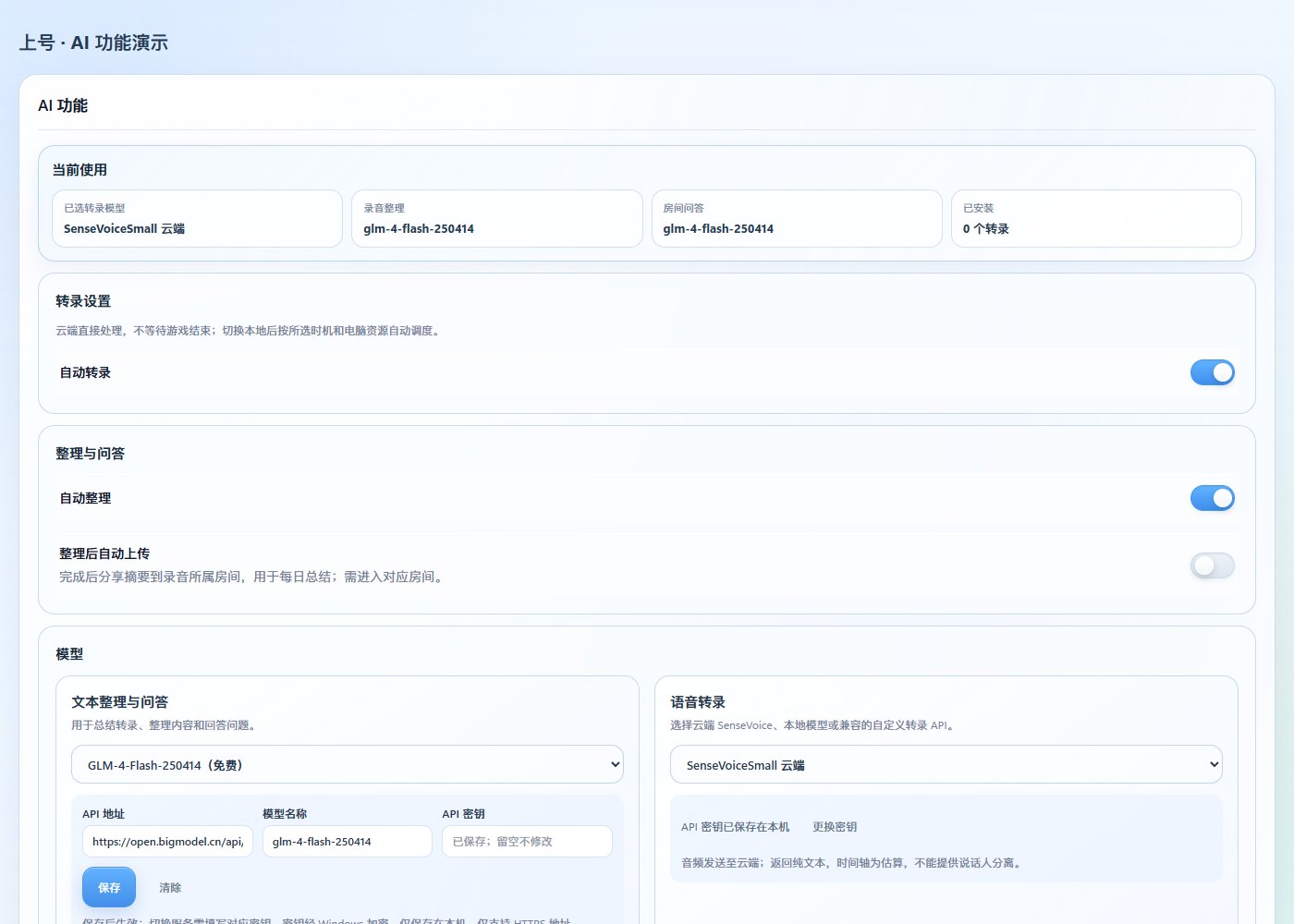Click the 自动转录 label

tap(85, 372)
